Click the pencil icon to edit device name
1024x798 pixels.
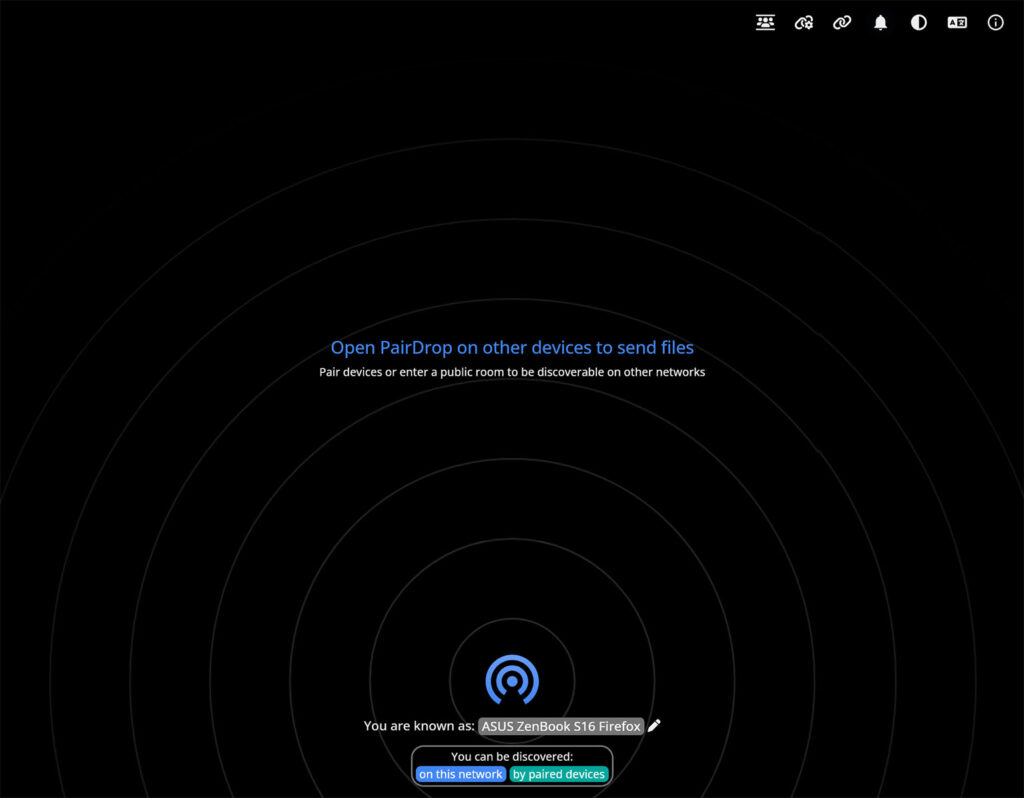[x=654, y=725]
